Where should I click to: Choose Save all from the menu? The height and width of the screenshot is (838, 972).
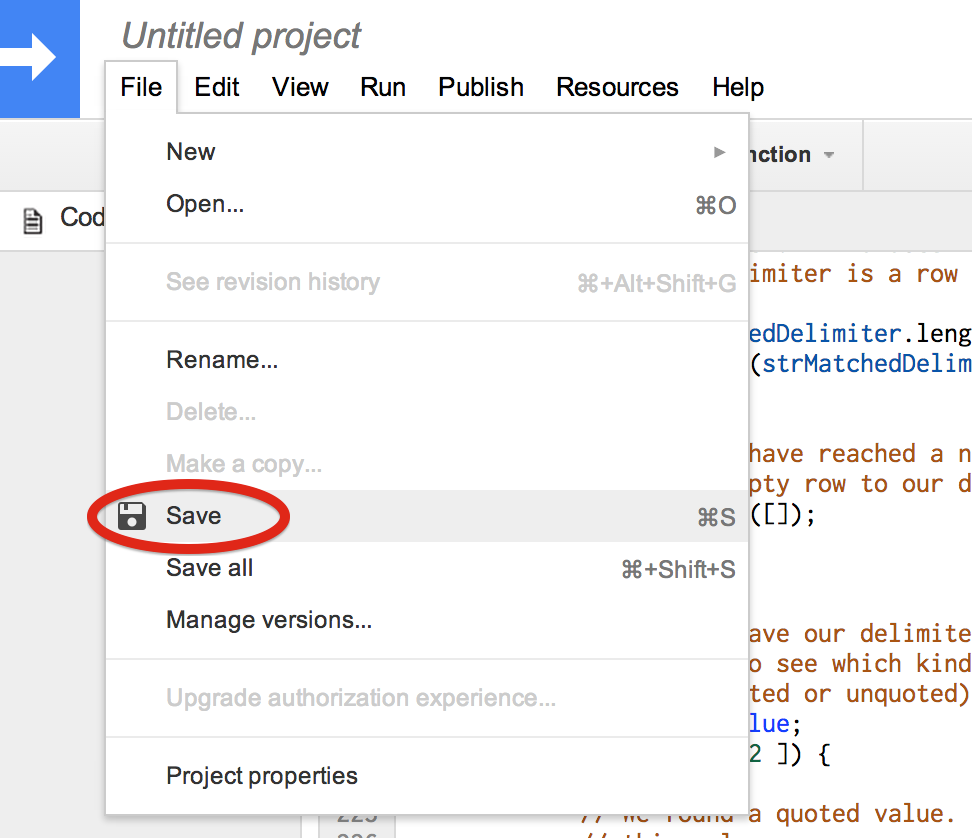(x=210, y=568)
